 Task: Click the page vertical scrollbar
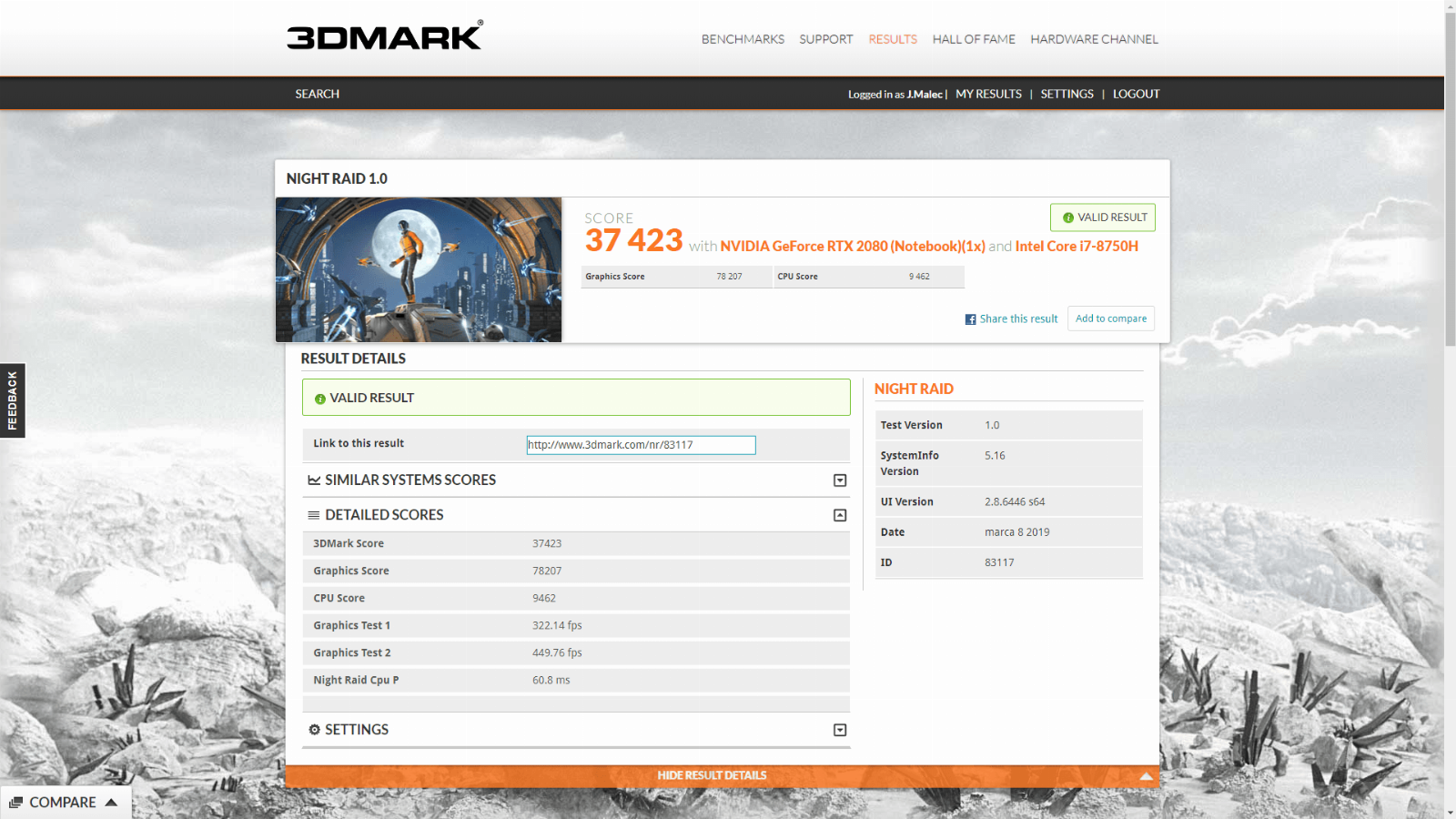tap(1450, 179)
